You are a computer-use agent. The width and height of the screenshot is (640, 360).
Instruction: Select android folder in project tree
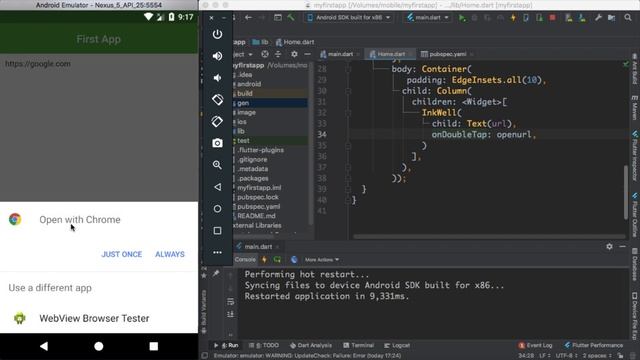pyautogui.click(x=249, y=84)
